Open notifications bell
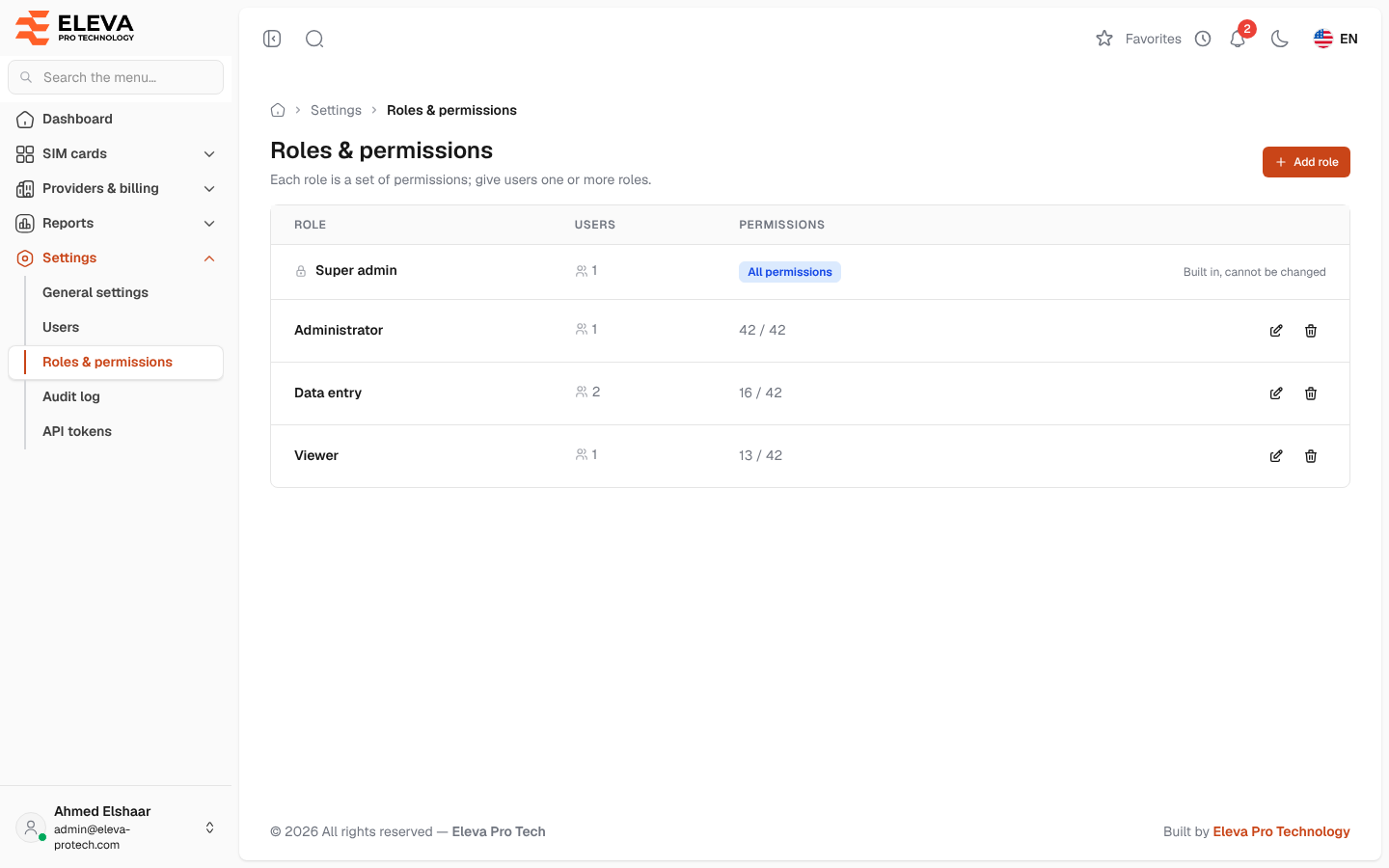Screen dimensions: 1389x868 click(x=1238, y=39)
